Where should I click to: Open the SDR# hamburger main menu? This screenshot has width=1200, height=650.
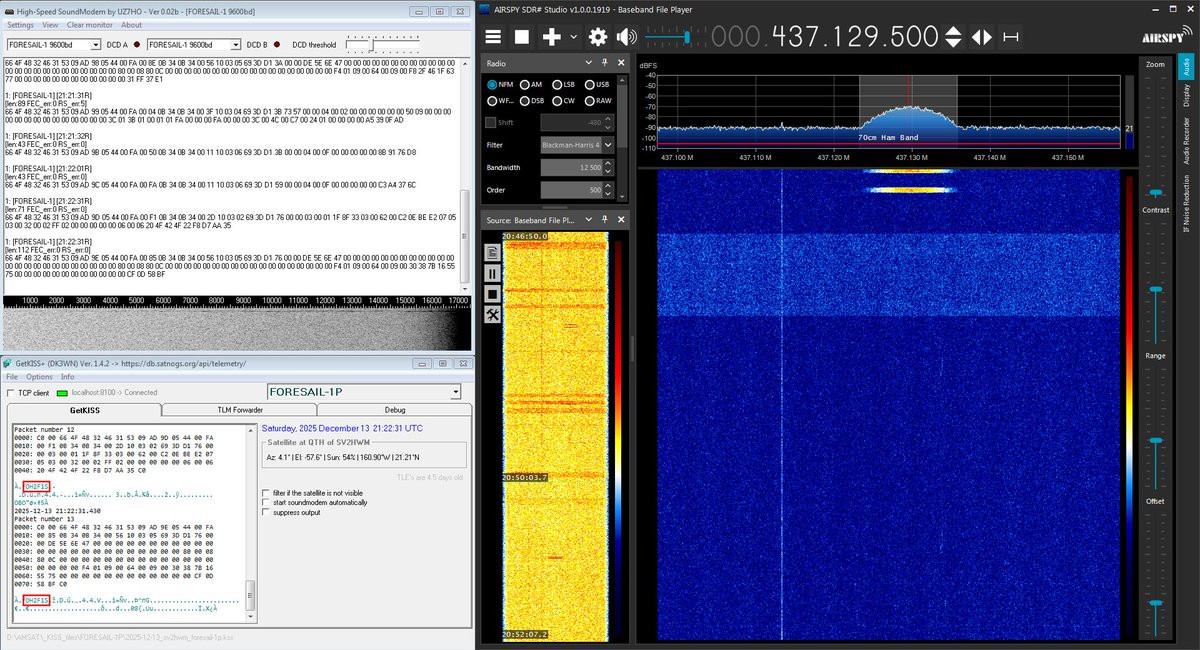(x=493, y=37)
